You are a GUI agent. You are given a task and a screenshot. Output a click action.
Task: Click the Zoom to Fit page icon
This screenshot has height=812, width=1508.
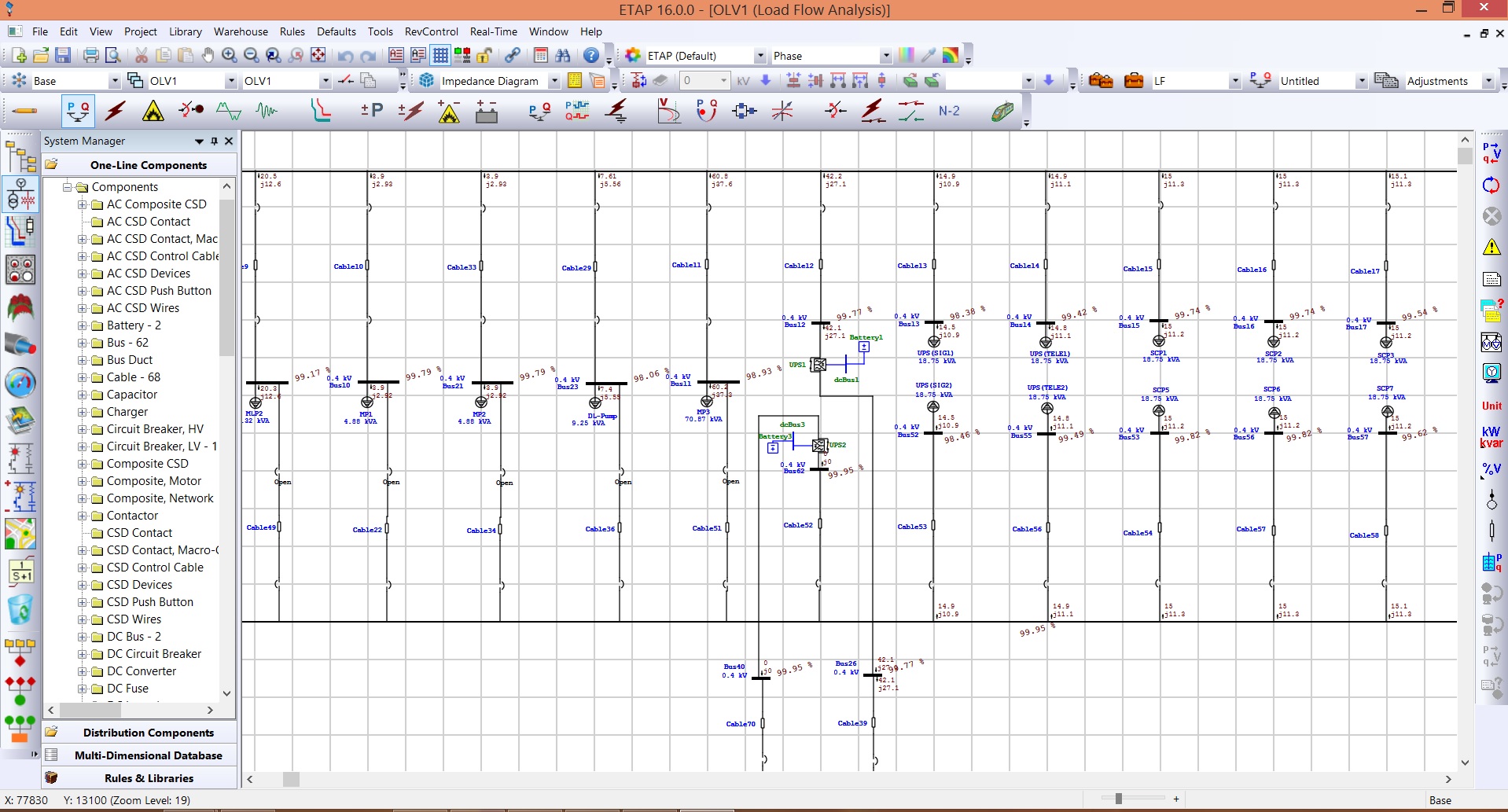(318, 55)
